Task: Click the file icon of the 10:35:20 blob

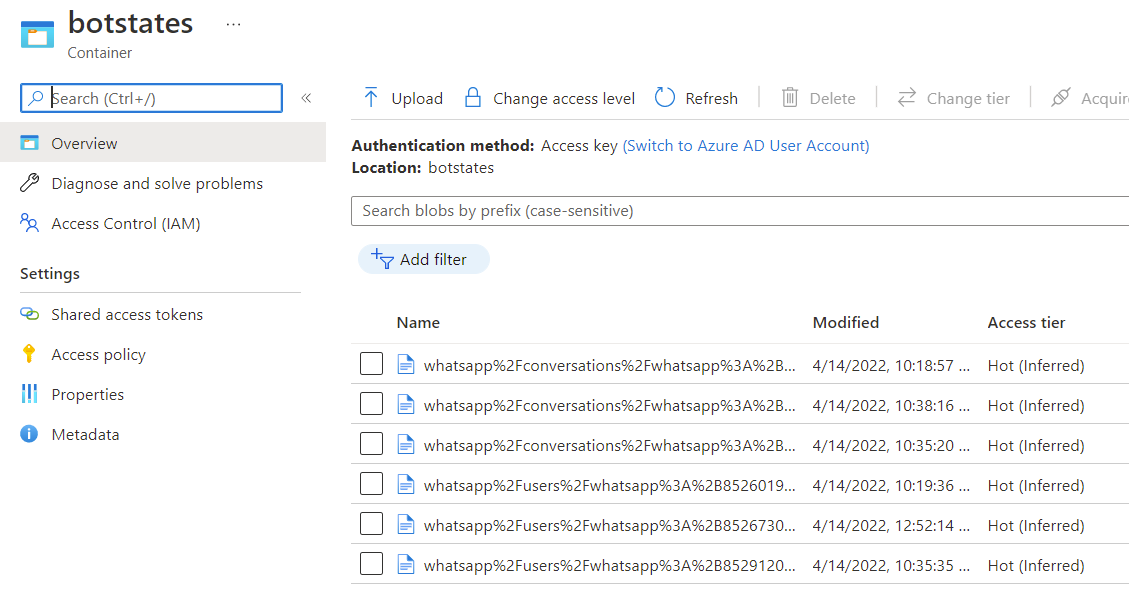Action: coord(406,445)
